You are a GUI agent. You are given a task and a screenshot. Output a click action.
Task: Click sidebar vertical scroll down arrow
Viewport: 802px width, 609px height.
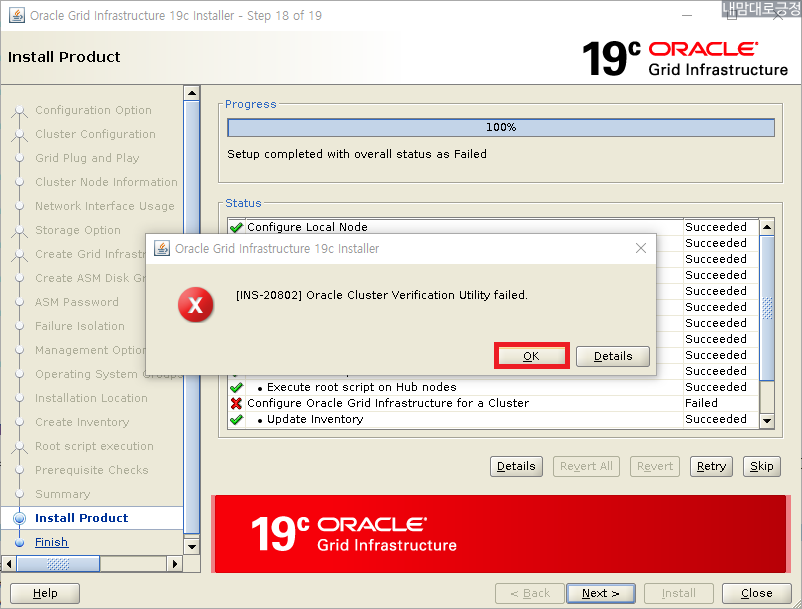tap(192, 547)
